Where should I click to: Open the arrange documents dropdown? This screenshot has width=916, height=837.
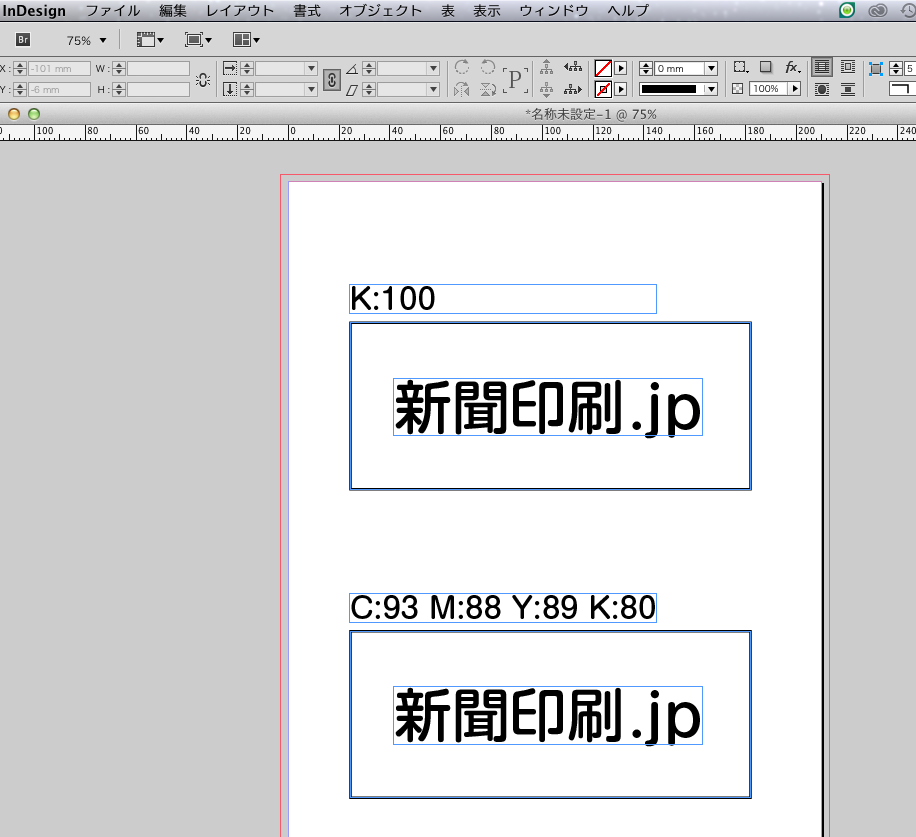click(x=246, y=40)
